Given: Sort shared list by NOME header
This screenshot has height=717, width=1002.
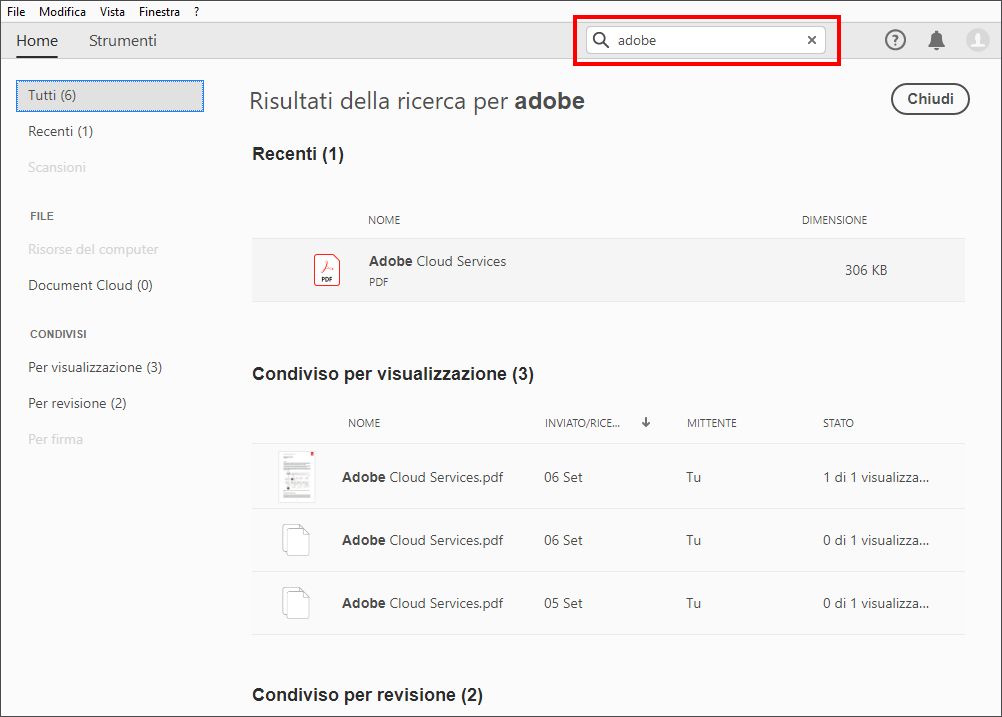Looking at the screenshot, I should 364,423.
